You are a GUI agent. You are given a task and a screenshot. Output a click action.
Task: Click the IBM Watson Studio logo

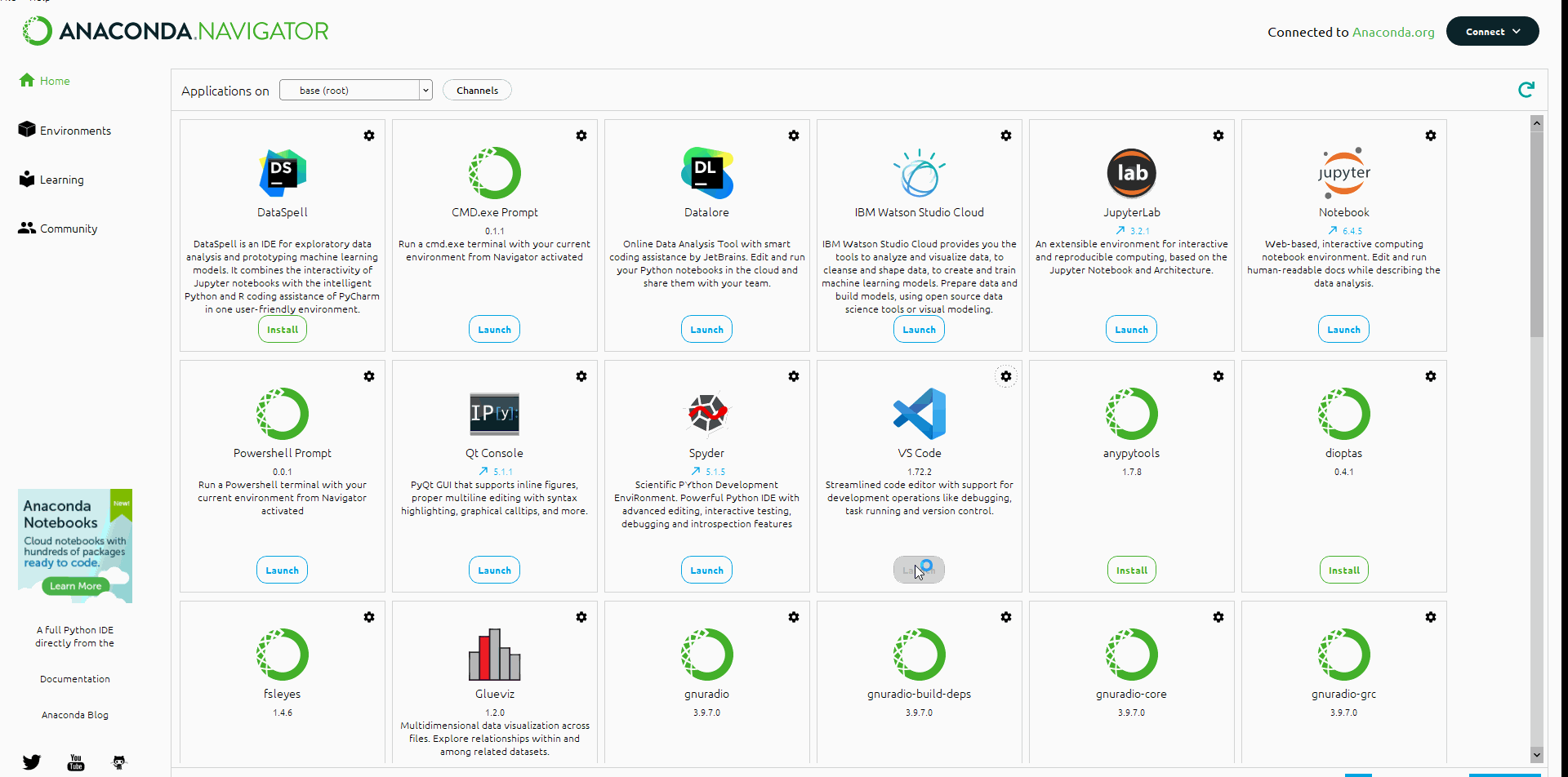point(920,173)
